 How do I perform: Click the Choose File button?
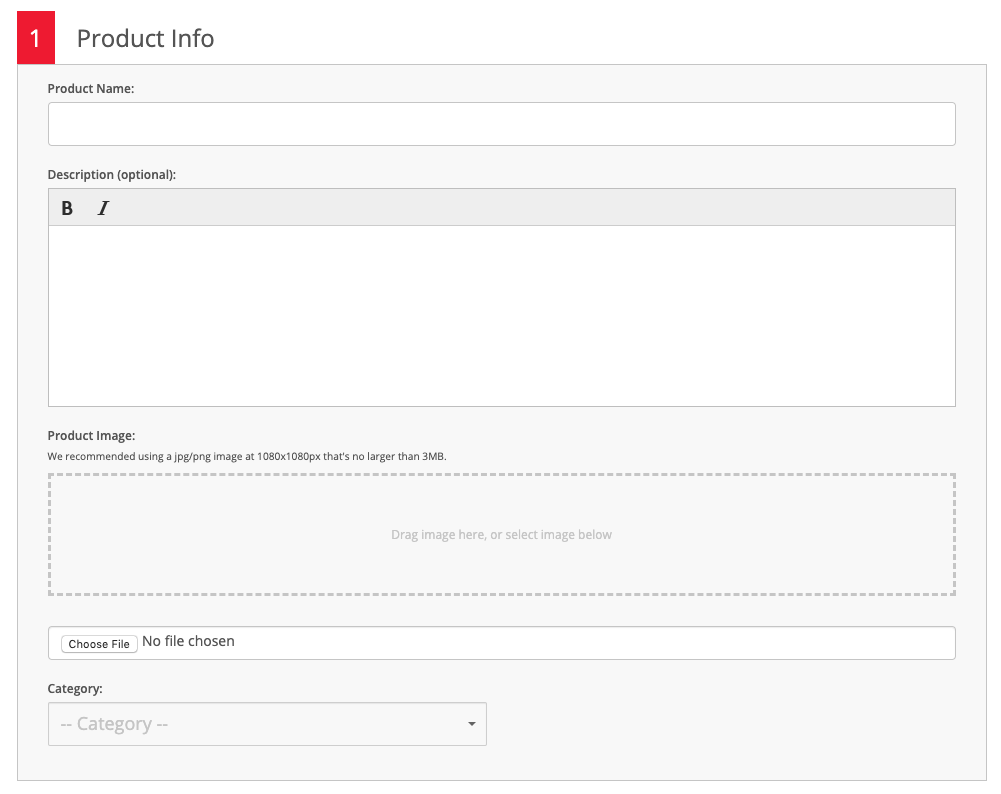click(x=99, y=644)
